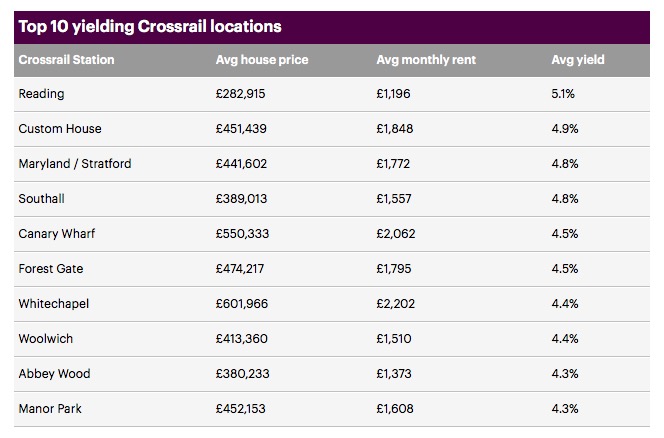Image resolution: width=664 pixels, height=438 pixels.
Task: Select the Abbey Wood station cell
Action: point(54,374)
